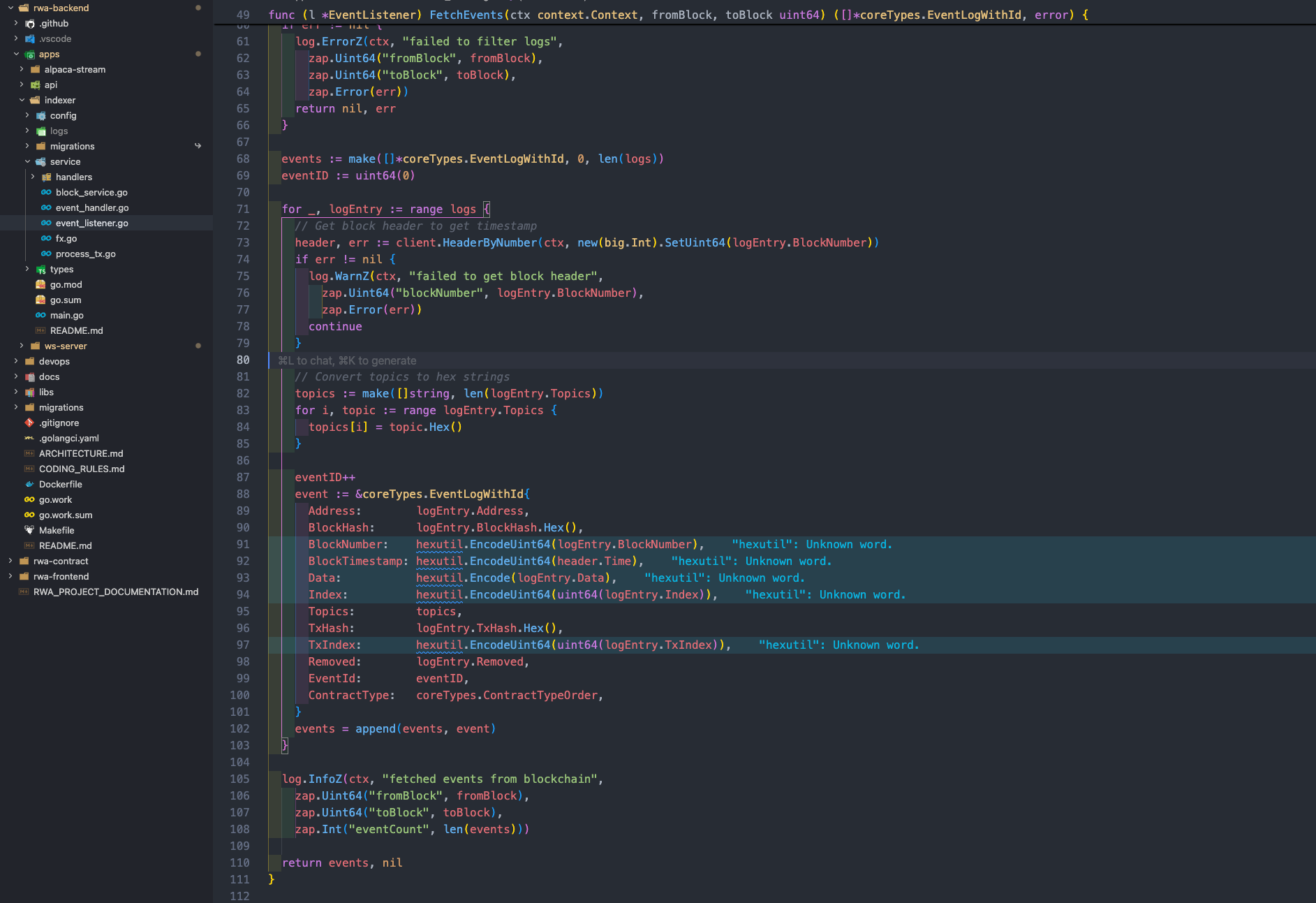Collapse the service folder
The width and height of the screenshot is (1316, 903).
[27, 161]
